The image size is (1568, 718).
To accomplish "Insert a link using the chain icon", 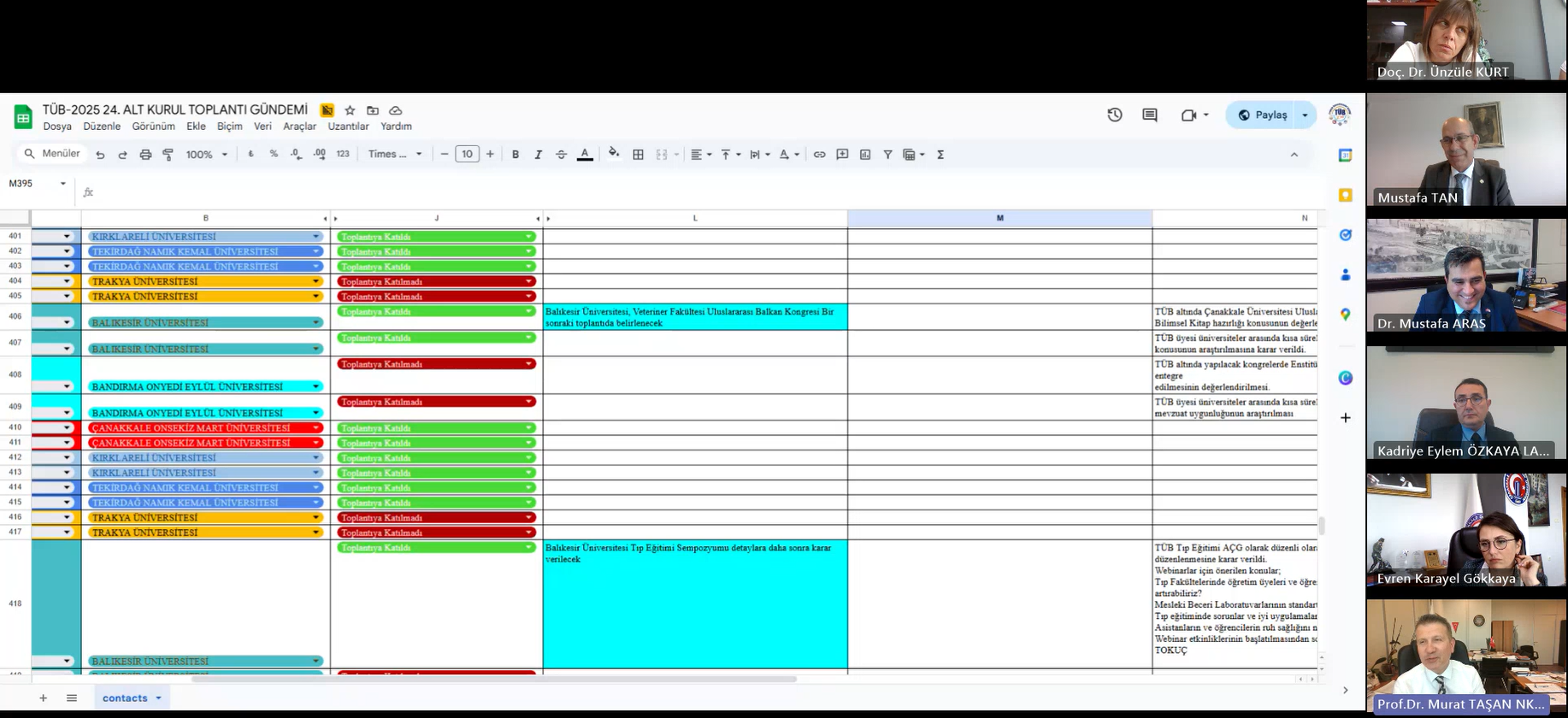I will point(819,155).
